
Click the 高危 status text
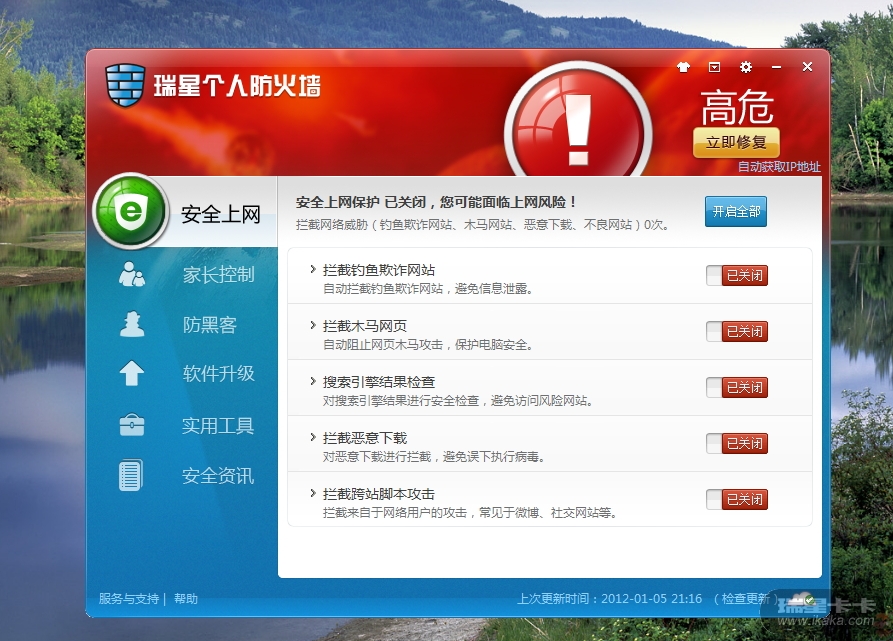(x=737, y=107)
